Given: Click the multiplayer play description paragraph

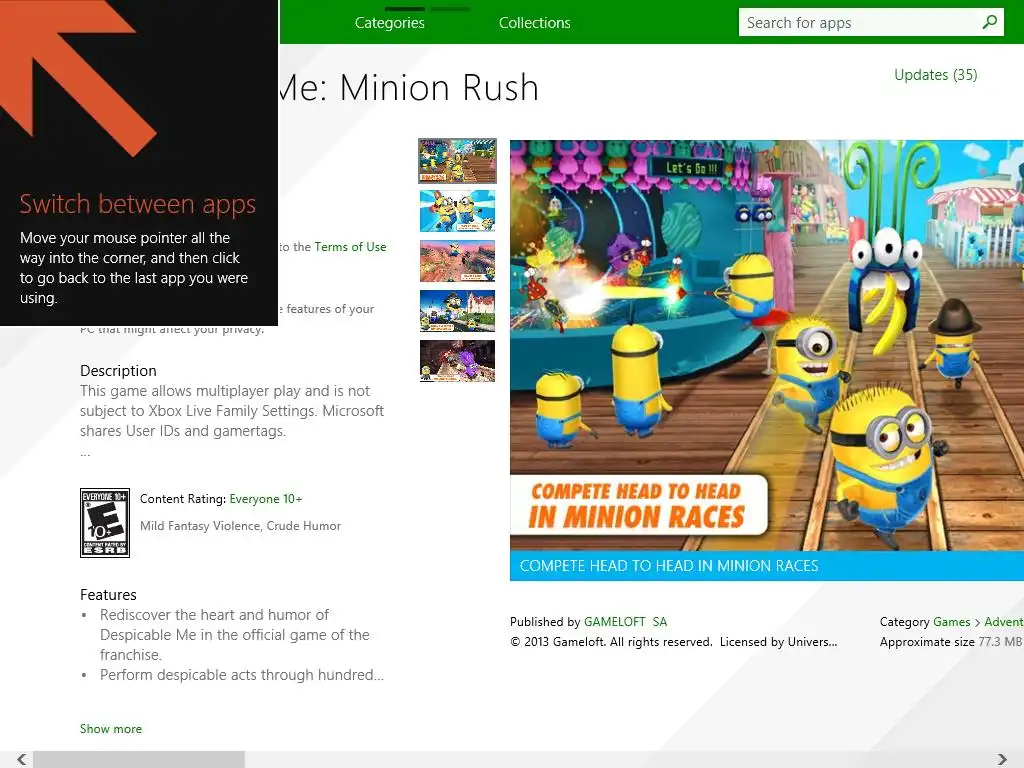Looking at the screenshot, I should (232, 411).
